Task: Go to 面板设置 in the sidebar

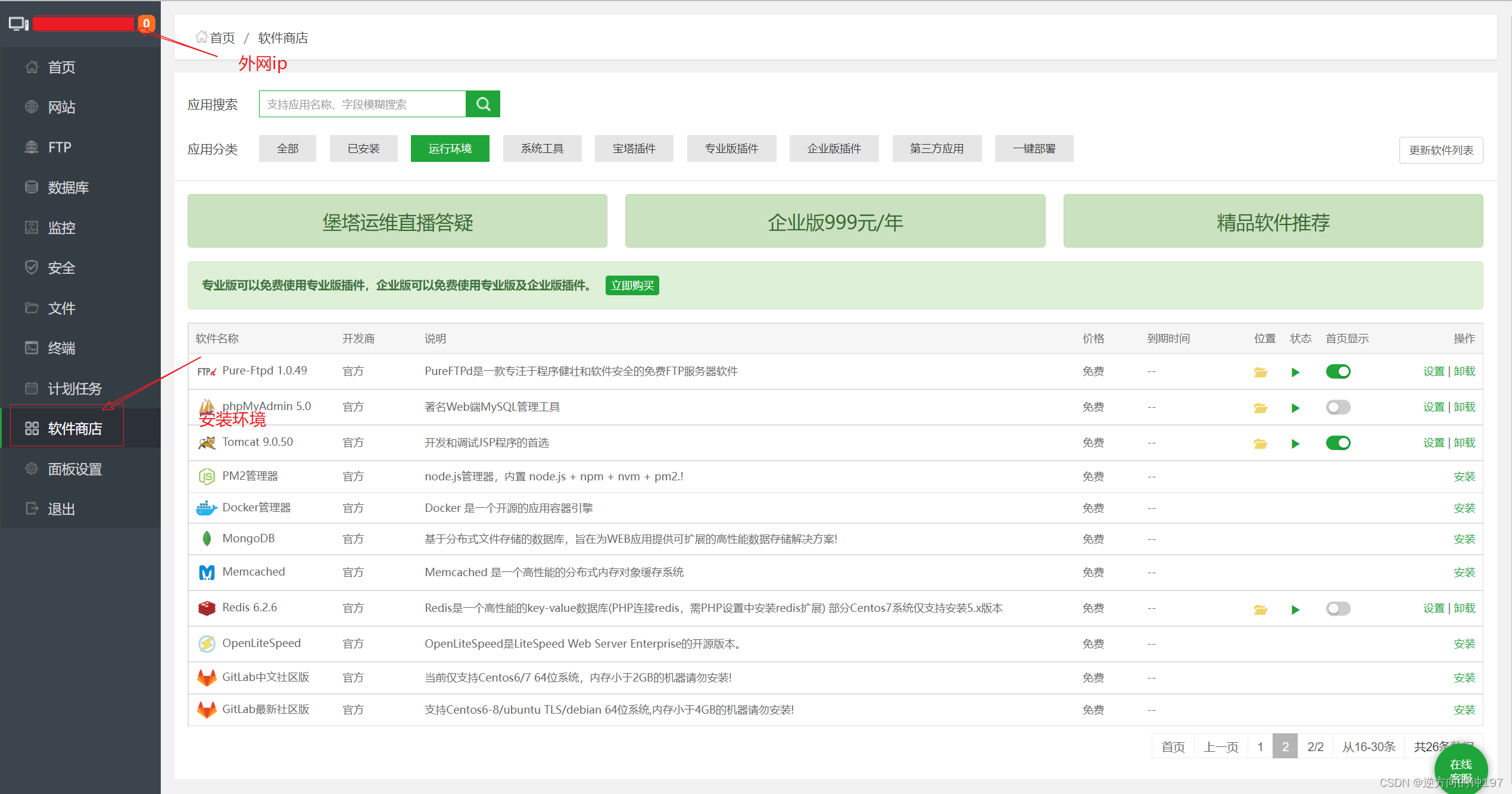Action: (x=74, y=469)
